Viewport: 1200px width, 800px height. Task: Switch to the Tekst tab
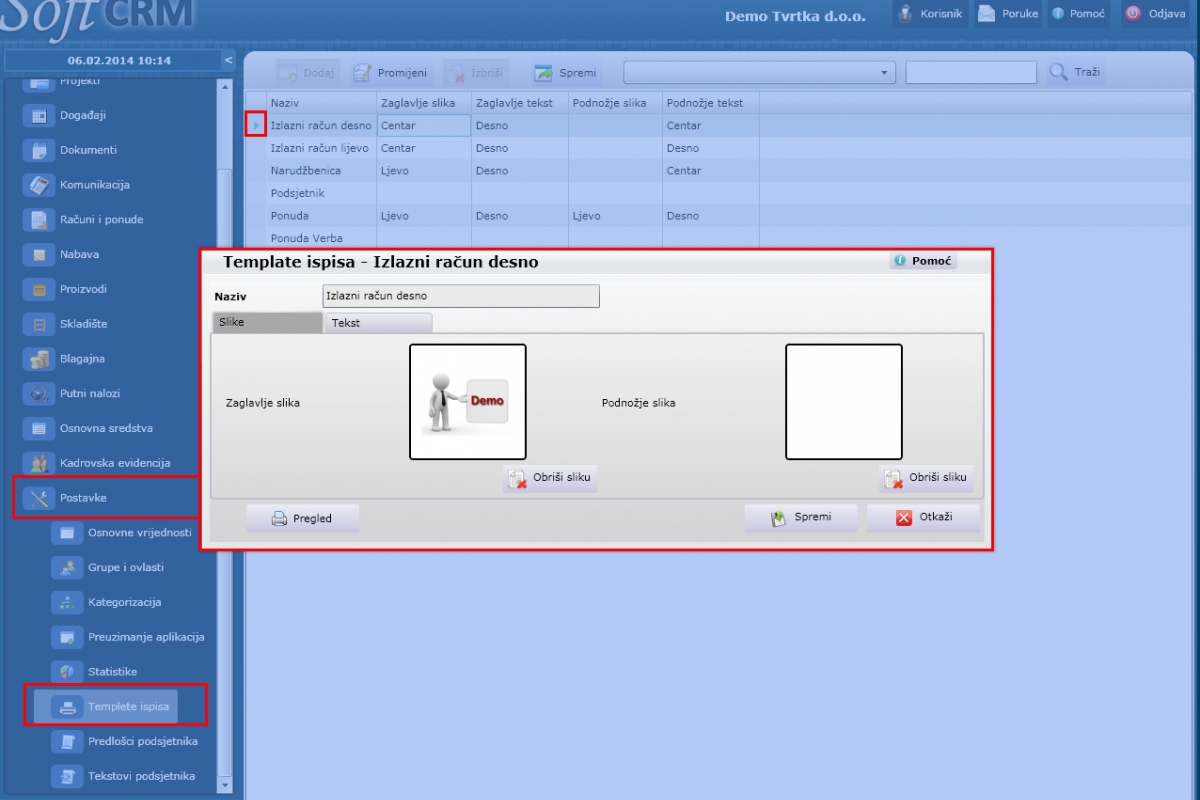(379, 323)
